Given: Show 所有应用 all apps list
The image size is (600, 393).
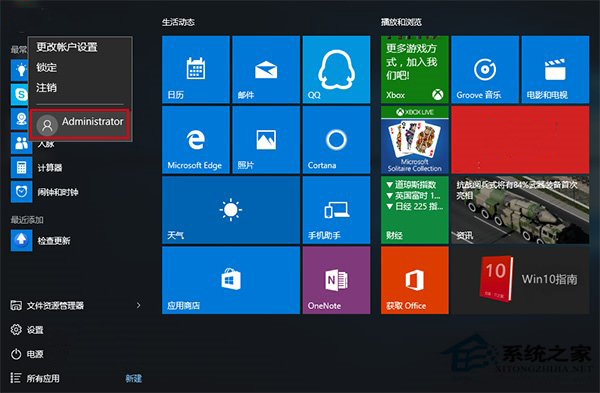Looking at the screenshot, I should [x=35, y=378].
